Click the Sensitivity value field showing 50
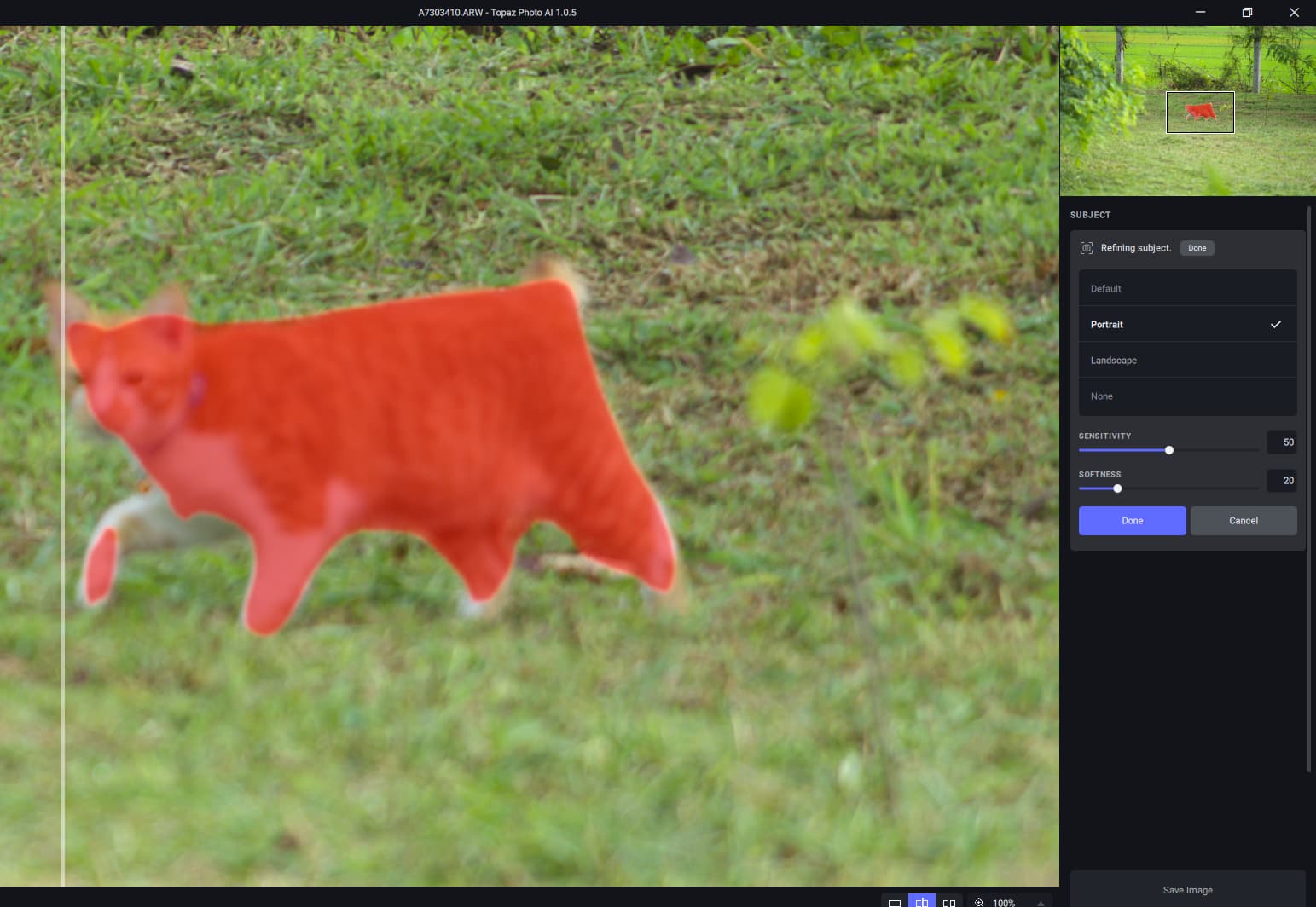 point(1282,442)
